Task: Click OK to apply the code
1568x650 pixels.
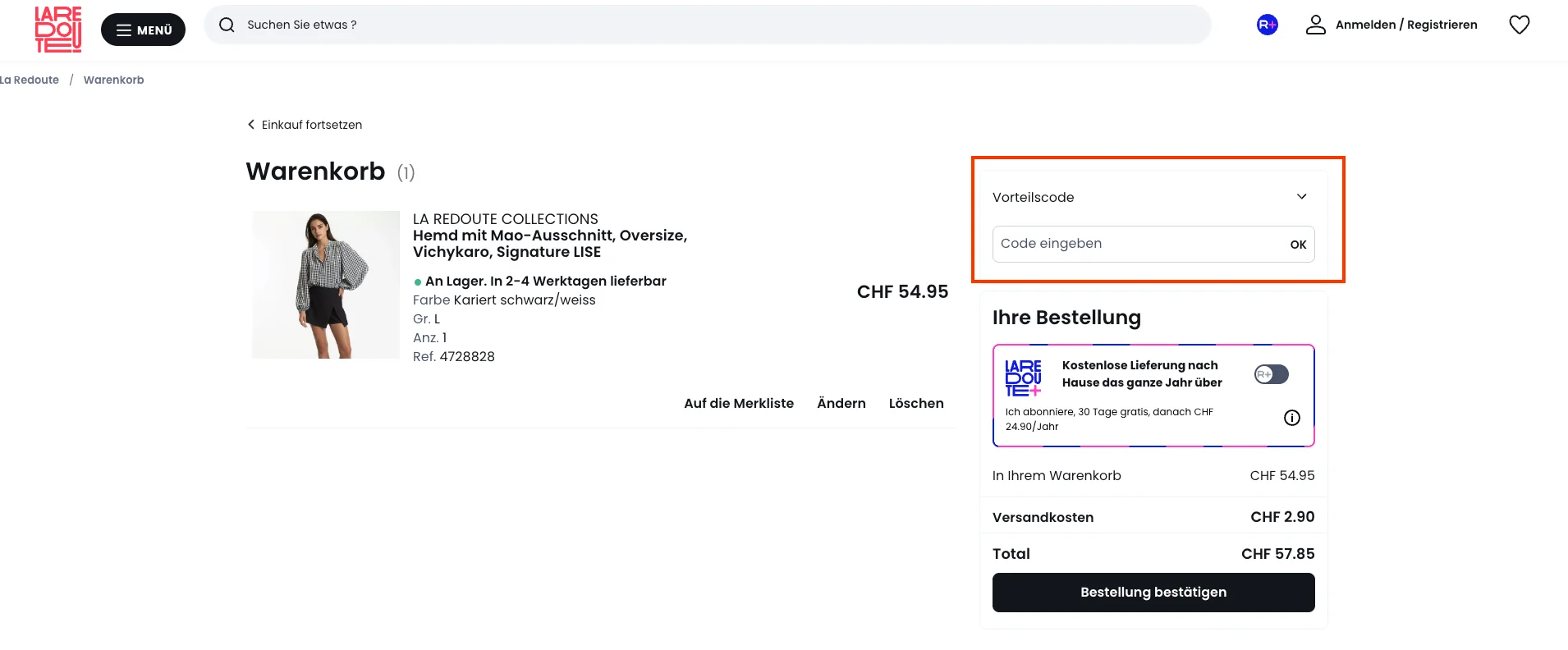Action: pyautogui.click(x=1298, y=245)
